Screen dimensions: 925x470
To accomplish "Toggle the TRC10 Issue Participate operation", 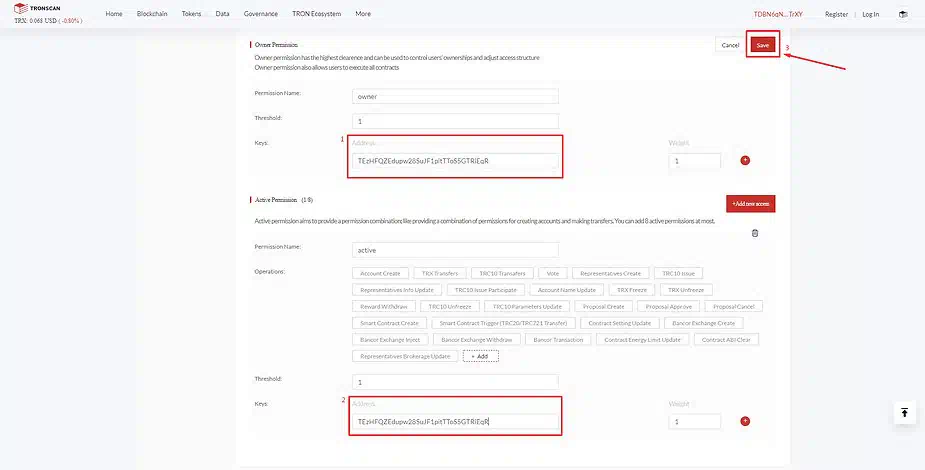I will coord(486,290).
